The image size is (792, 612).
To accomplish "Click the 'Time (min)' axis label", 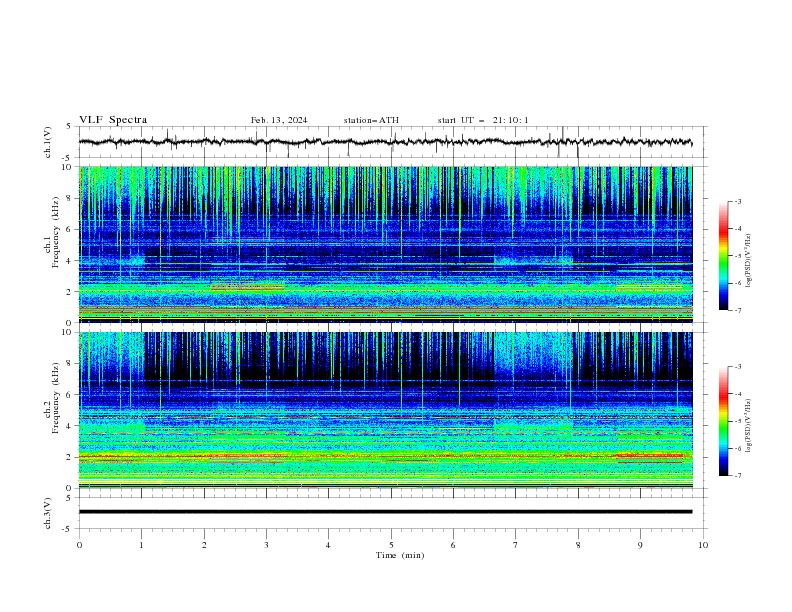I will (x=400, y=555).
